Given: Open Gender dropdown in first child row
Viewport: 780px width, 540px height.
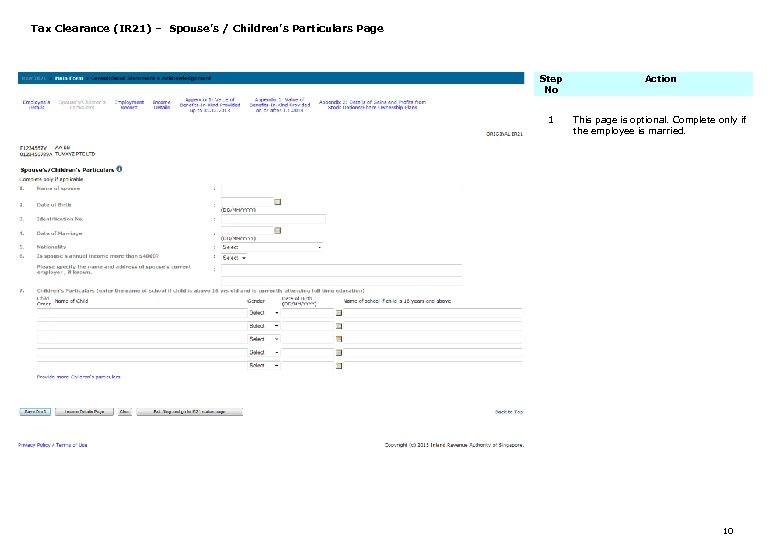Looking at the screenshot, I should [264, 313].
